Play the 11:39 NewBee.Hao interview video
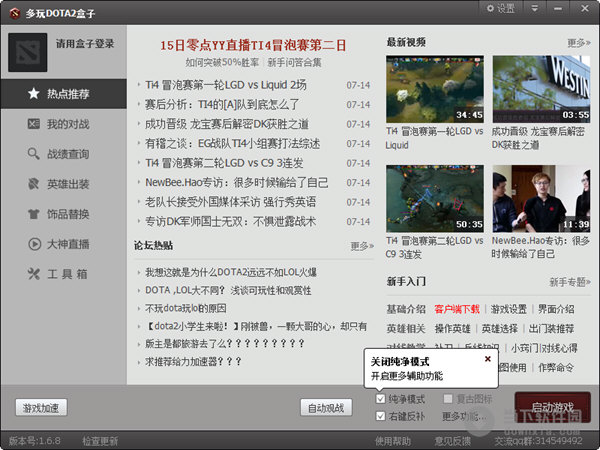The height and width of the screenshot is (450, 600). click(x=541, y=199)
